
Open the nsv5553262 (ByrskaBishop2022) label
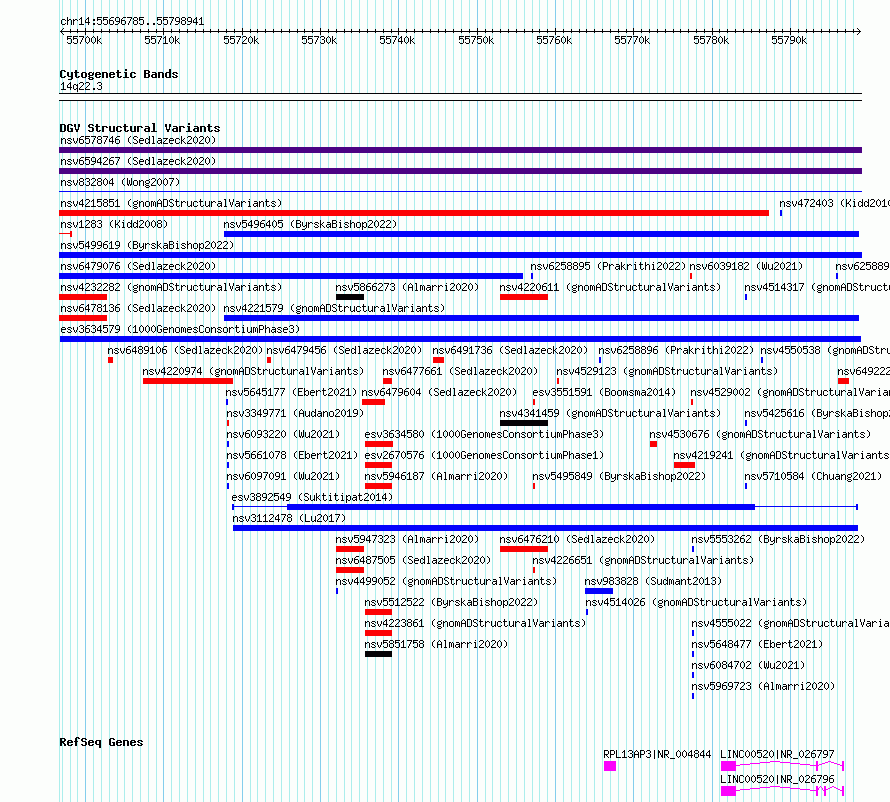point(778,539)
